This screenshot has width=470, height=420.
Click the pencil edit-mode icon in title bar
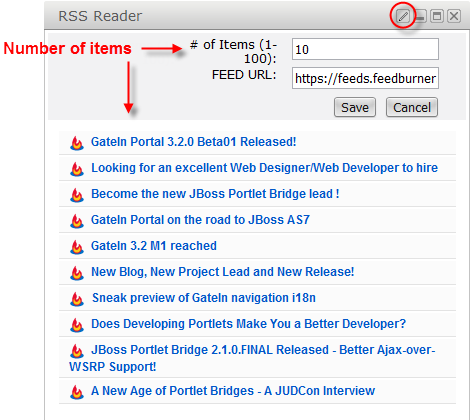coord(403,16)
